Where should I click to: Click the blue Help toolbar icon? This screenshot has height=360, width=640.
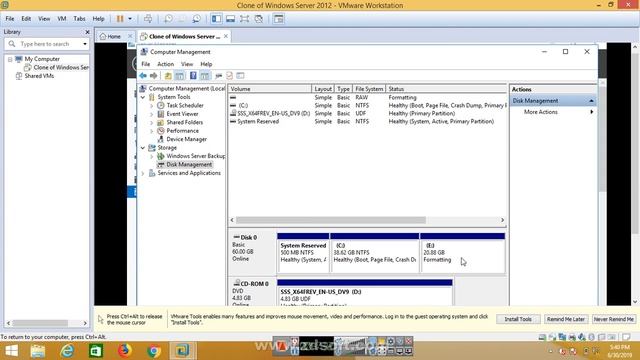pyautogui.click(x=193, y=76)
